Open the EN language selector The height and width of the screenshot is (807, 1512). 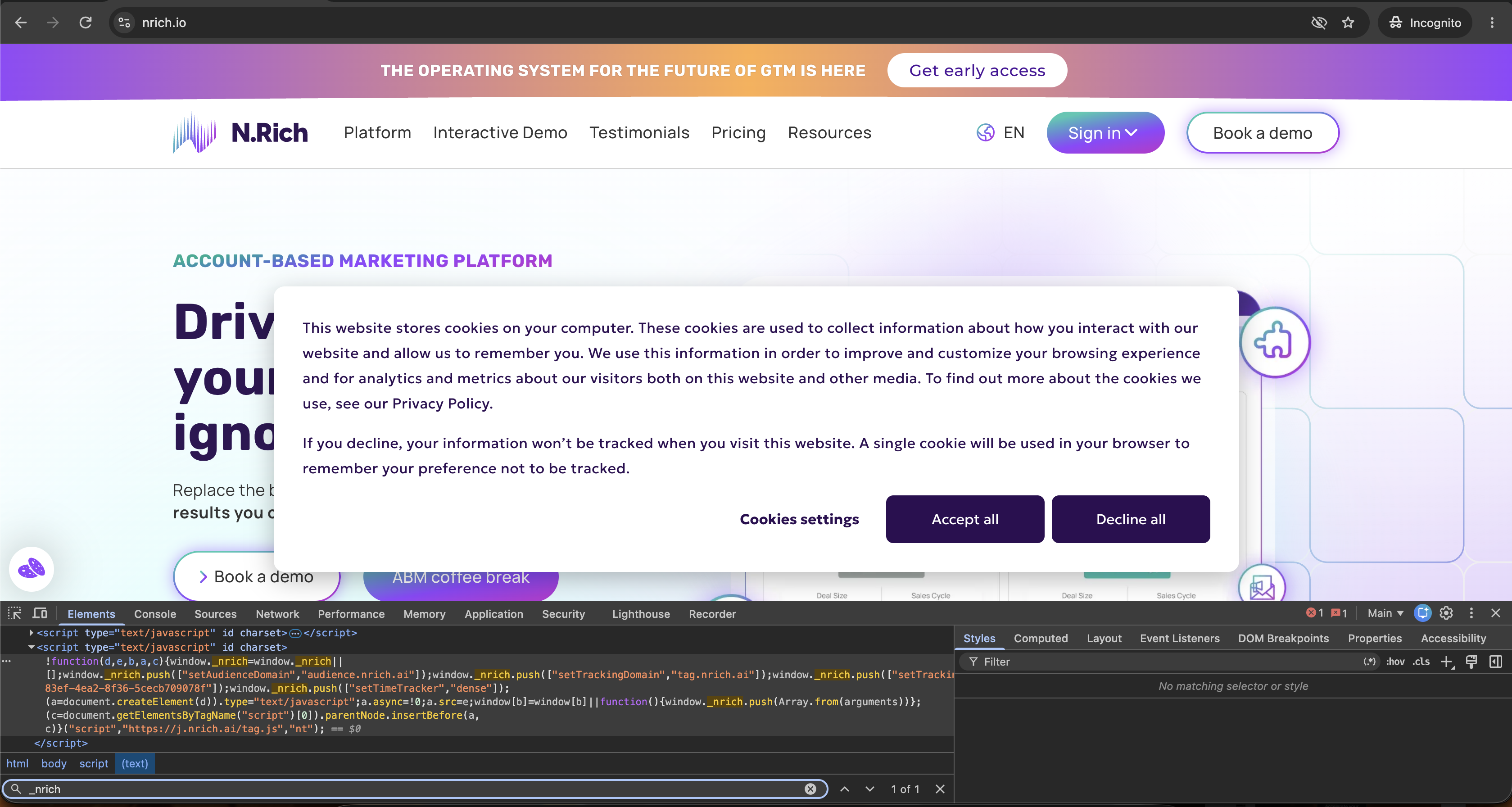click(x=1014, y=133)
